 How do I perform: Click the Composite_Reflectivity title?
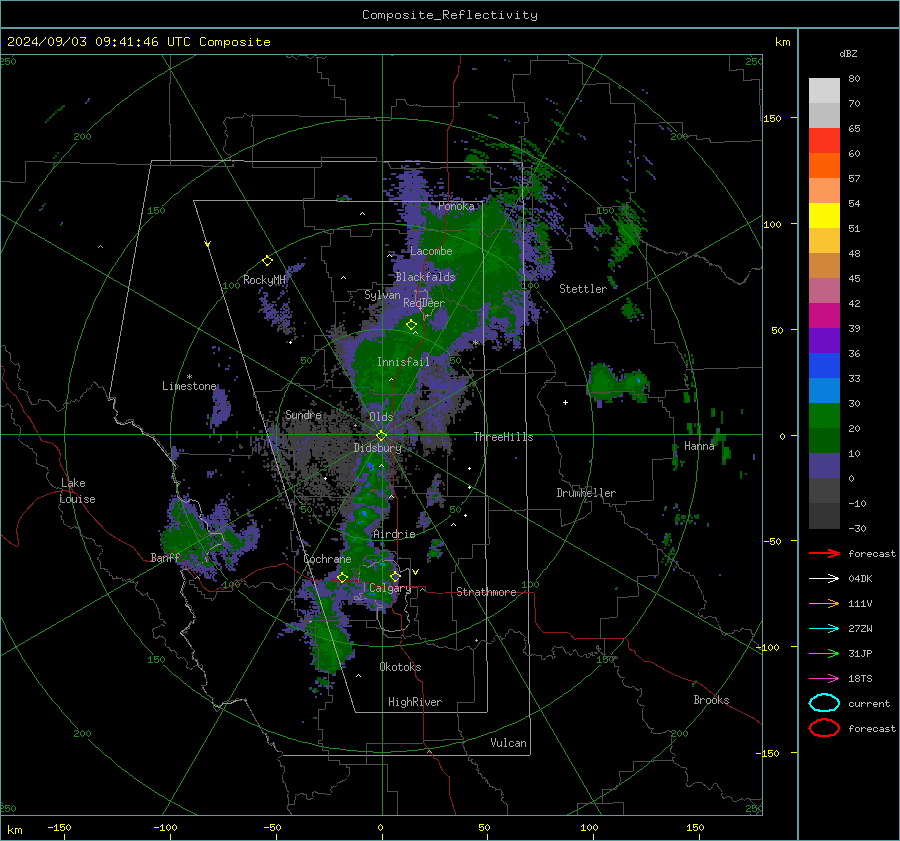(450, 15)
